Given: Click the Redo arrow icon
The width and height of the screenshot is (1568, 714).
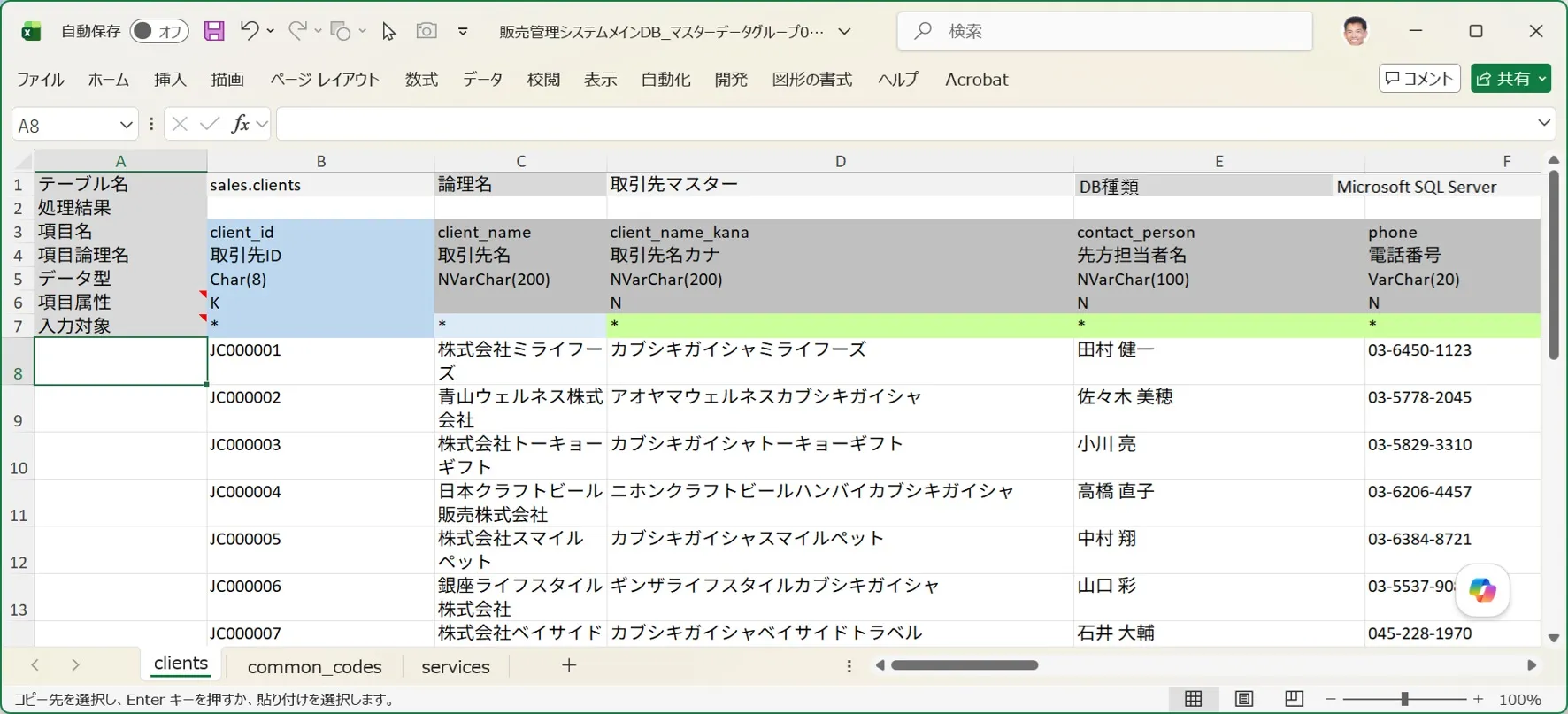Looking at the screenshot, I should point(297,31).
